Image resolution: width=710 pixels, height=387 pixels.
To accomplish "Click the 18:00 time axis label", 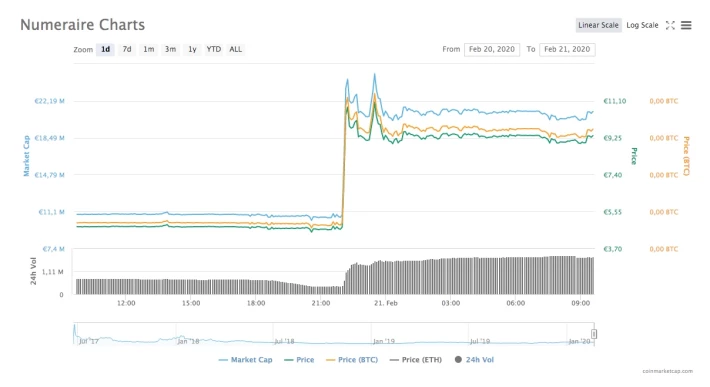I will 256,303.
